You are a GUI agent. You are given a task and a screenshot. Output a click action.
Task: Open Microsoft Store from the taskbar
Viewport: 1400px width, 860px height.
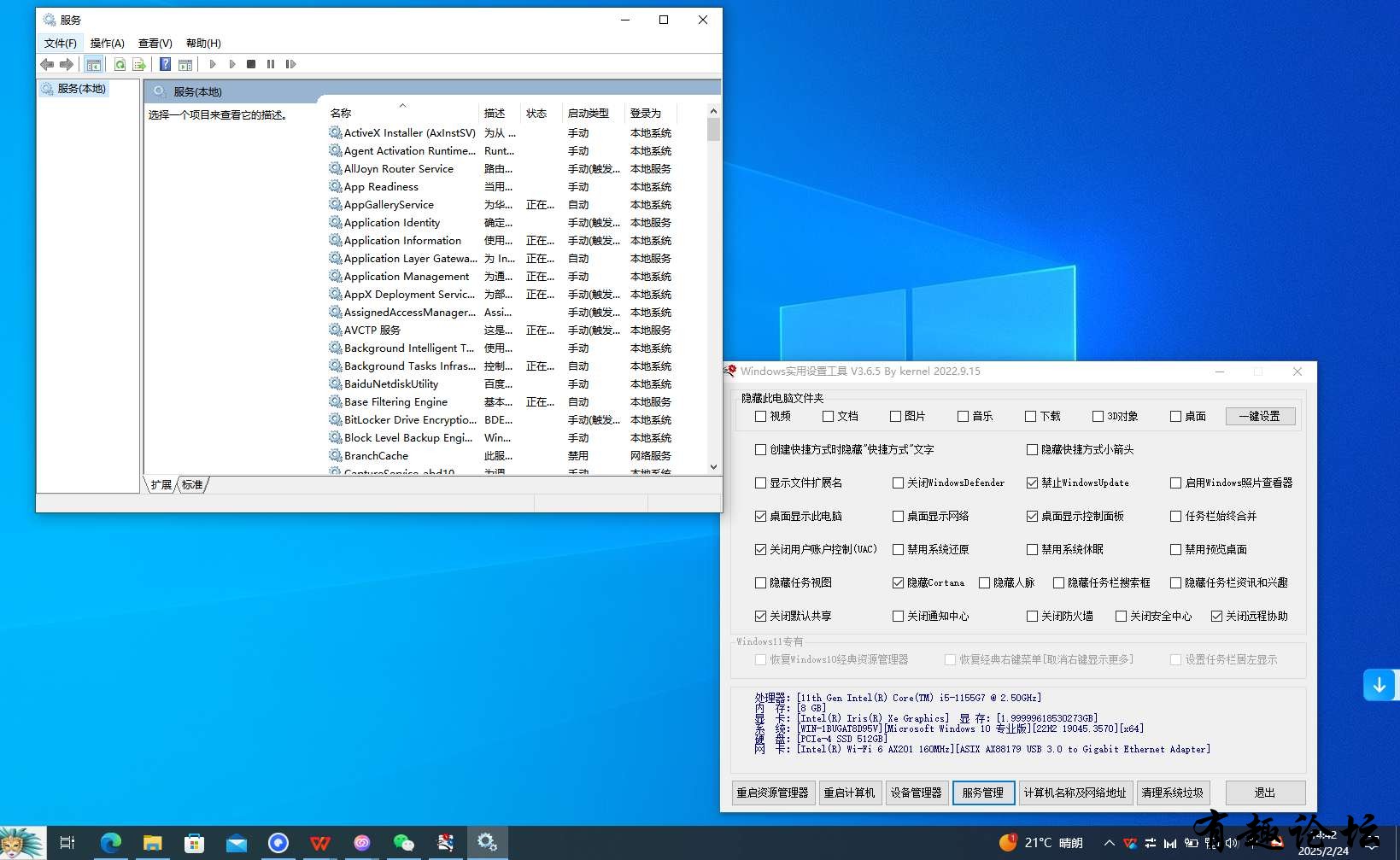194,843
